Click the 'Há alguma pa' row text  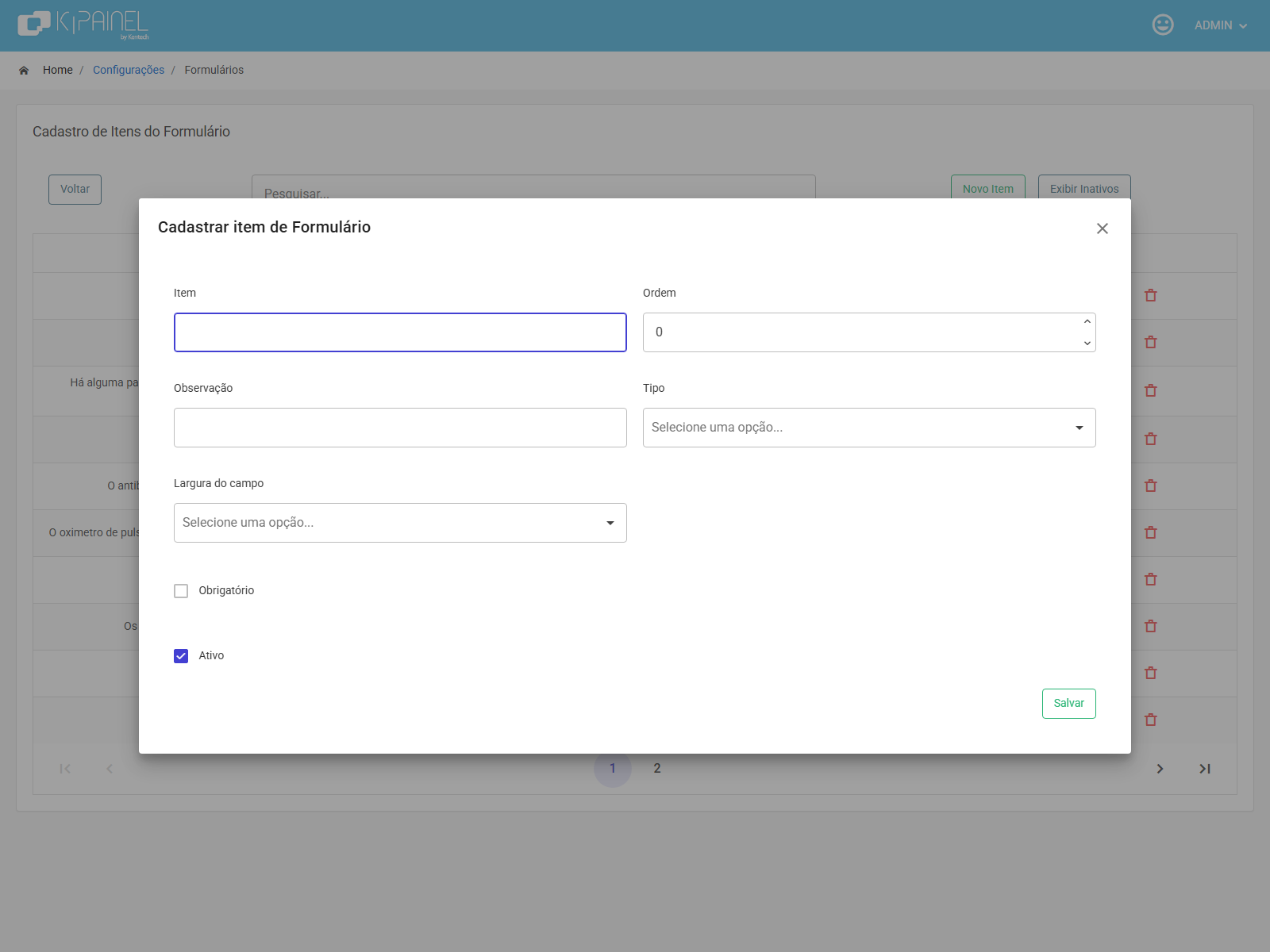pyautogui.click(x=104, y=382)
